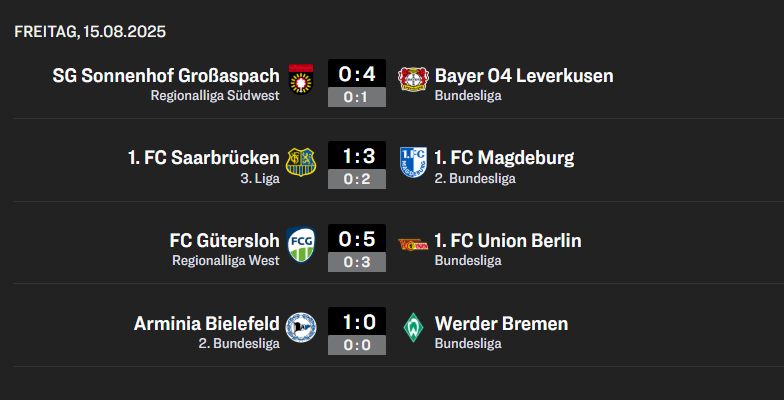Select the 1. FC Magdeburg club emblem
This screenshot has height=400, width=784.
point(413,161)
